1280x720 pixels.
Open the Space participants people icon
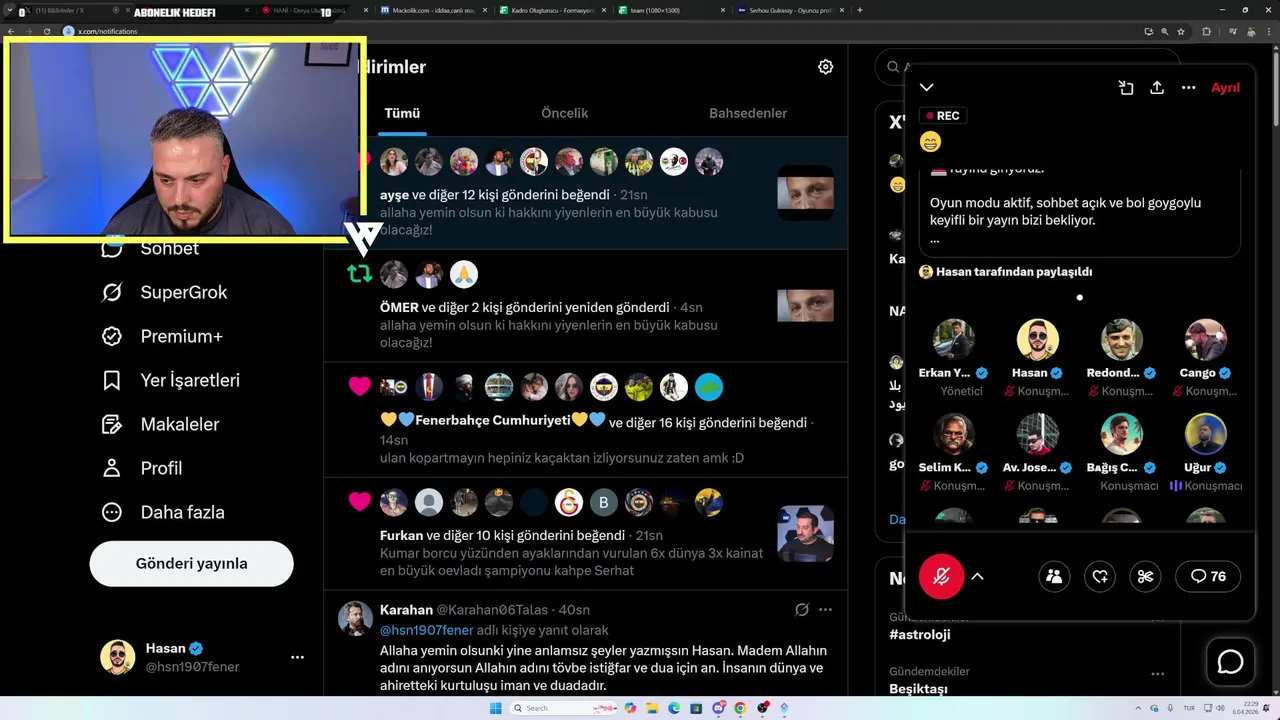tap(1054, 576)
